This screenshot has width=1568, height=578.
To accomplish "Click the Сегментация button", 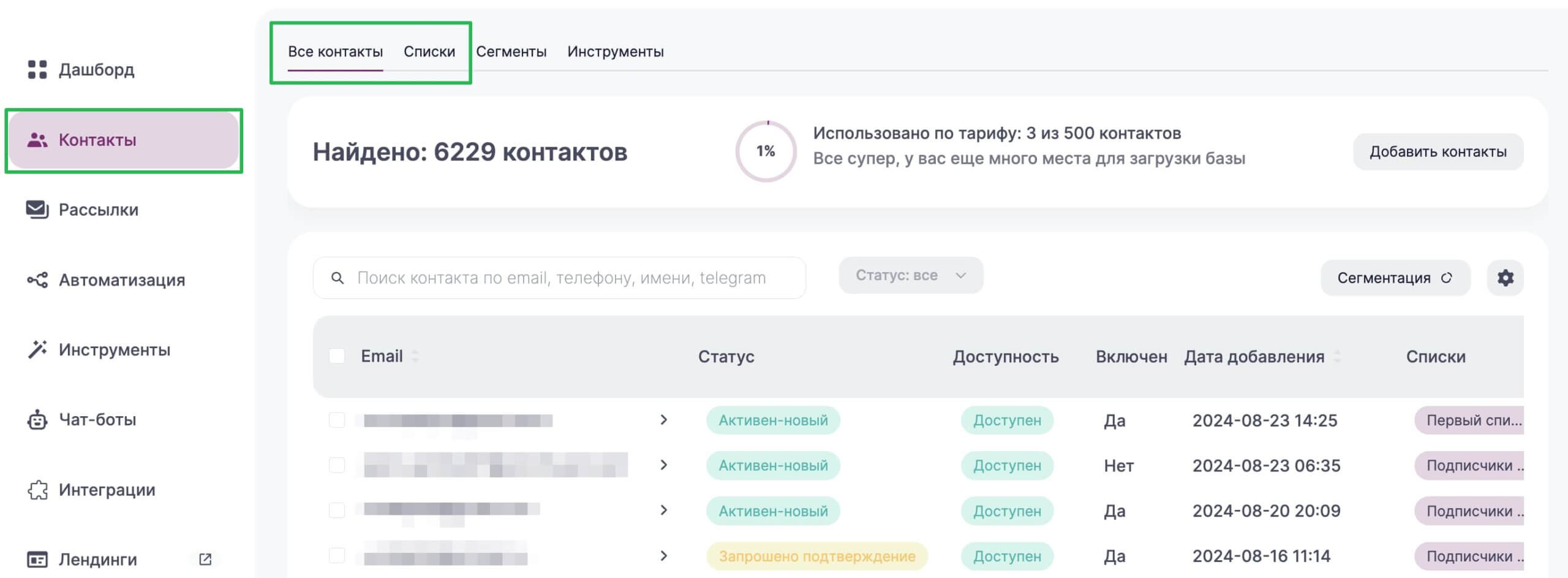I will pyautogui.click(x=1395, y=278).
